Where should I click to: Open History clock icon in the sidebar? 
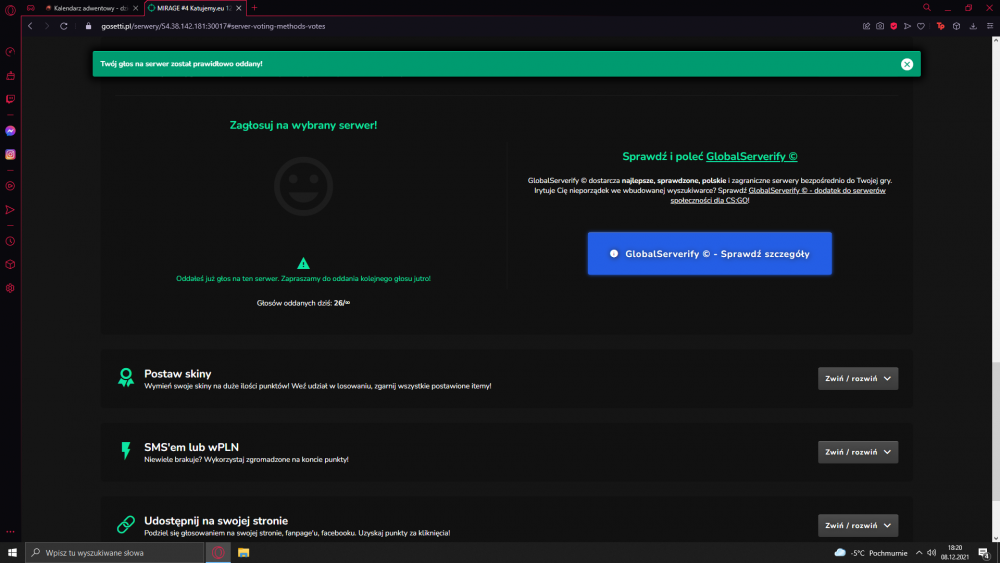pyautogui.click(x=10, y=241)
